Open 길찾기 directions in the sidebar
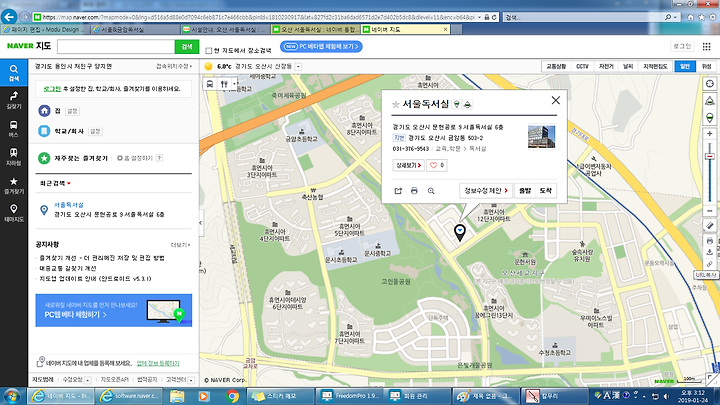720x405 pixels. point(14,100)
